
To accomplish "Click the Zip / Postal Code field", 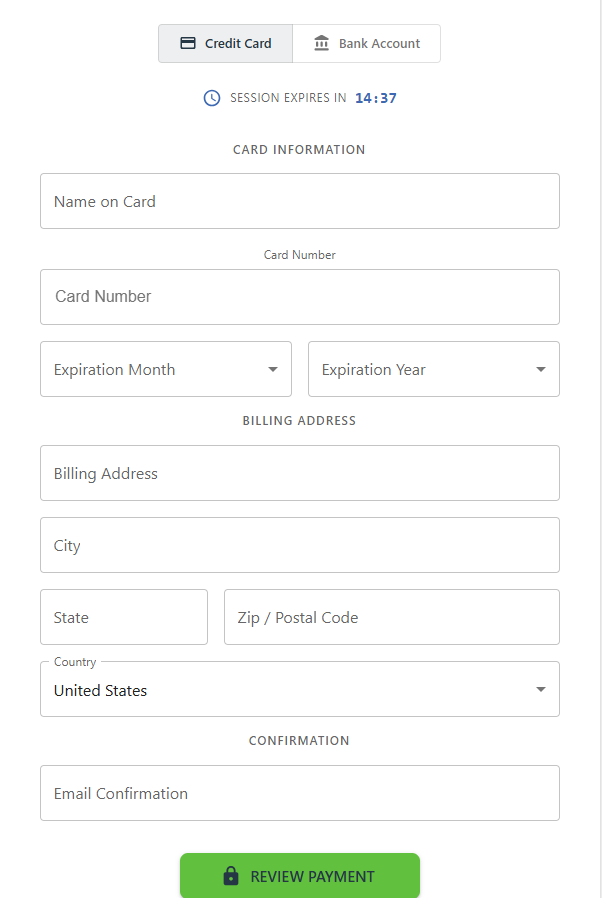I will click(x=392, y=617).
